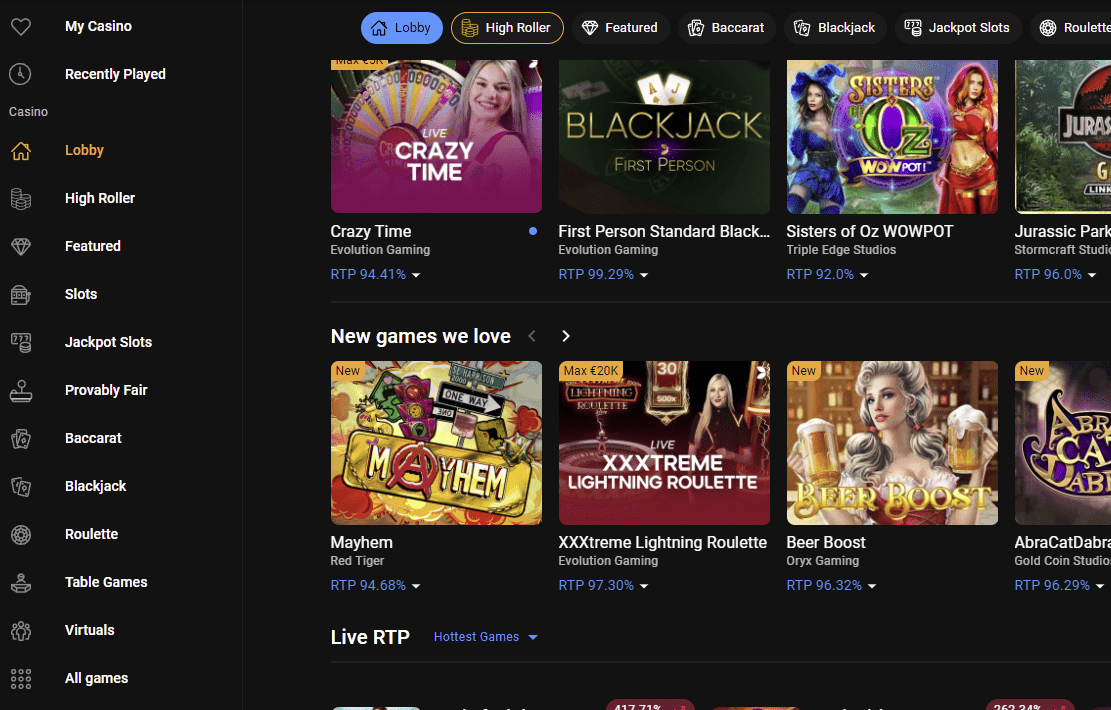Select the Jackpot Slots top tab
1111x710 pixels.
(956, 28)
